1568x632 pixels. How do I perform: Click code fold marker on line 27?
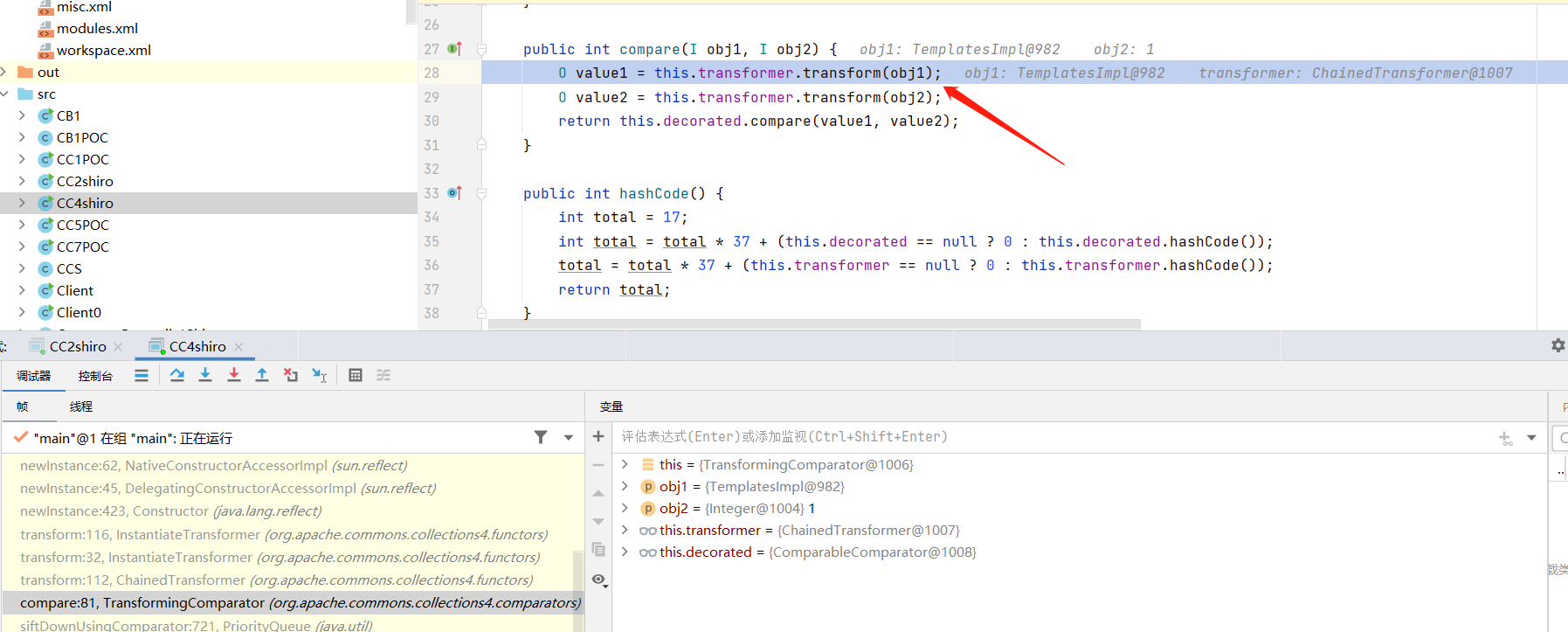click(481, 50)
